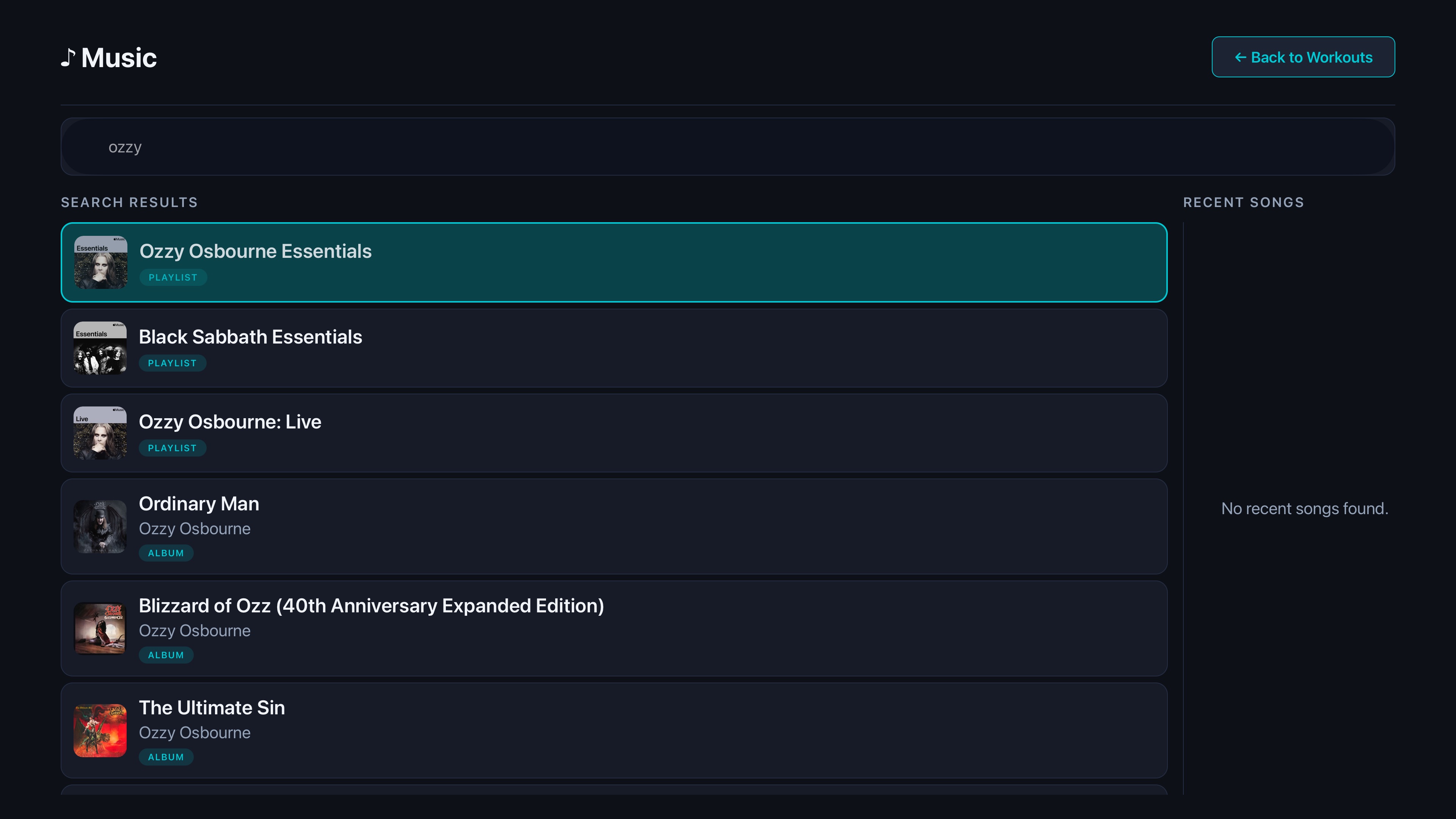Viewport: 1456px width, 819px height.
Task: Open The Ultimate Sin album title
Action: (212, 708)
